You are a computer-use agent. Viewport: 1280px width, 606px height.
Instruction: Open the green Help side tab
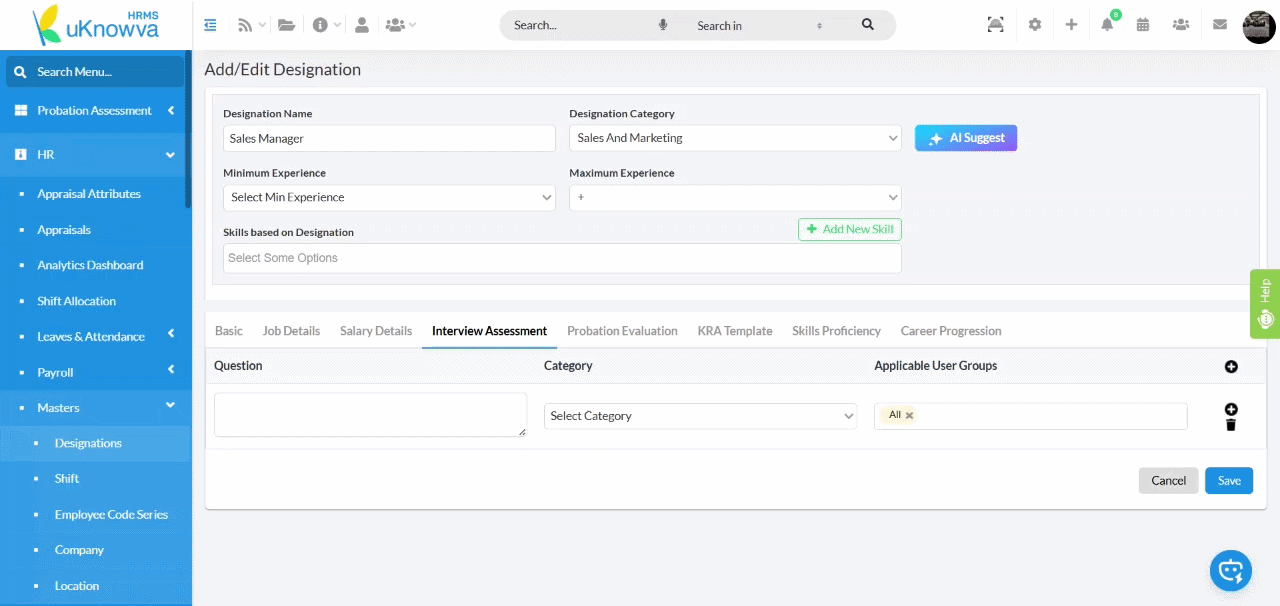[1265, 303]
